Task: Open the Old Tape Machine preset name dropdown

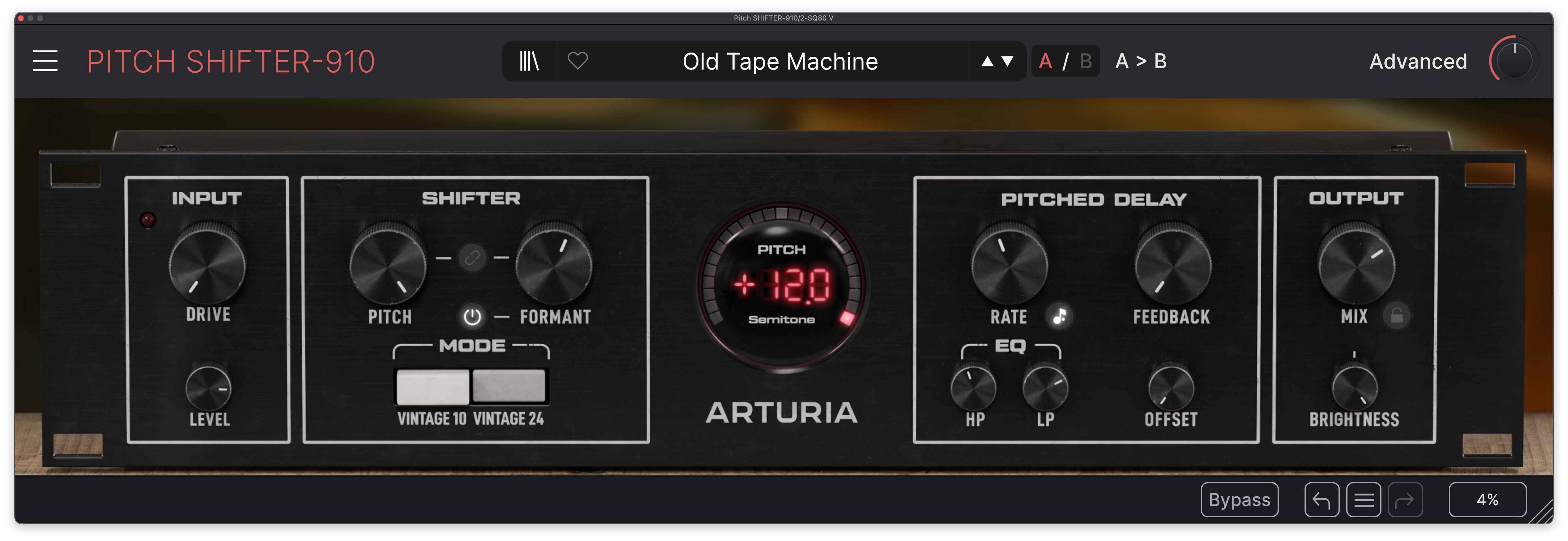Action: [x=779, y=61]
